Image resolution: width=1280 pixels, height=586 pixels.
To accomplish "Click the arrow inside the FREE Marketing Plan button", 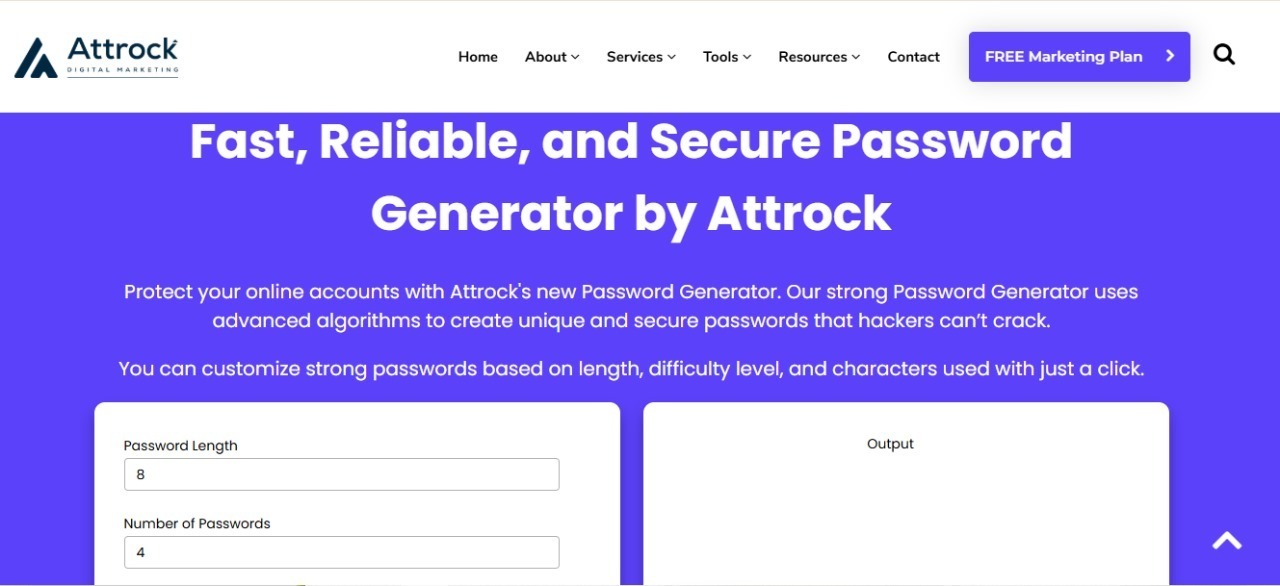I will [x=1170, y=56].
